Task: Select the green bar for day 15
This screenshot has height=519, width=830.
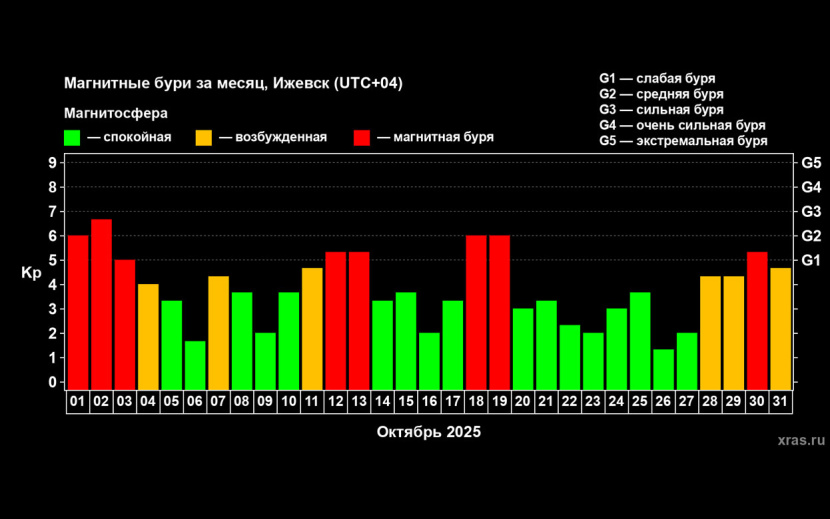Action: (405, 339)
